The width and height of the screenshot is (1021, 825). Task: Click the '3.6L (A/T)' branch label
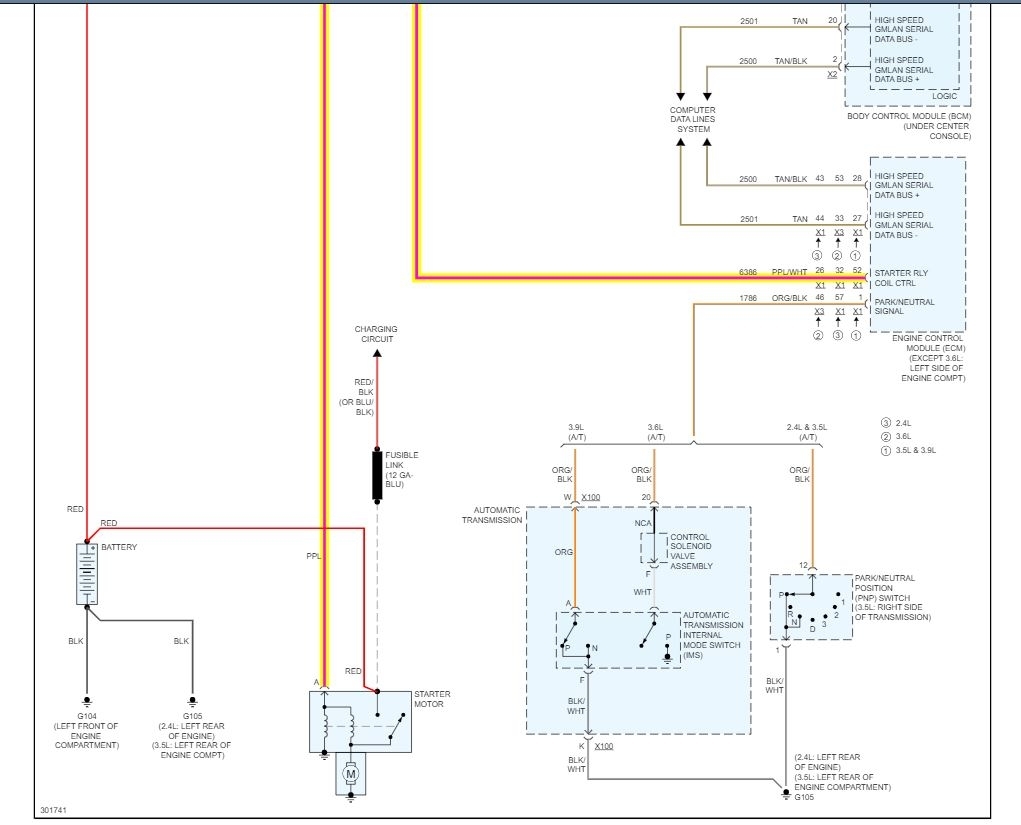656,432
